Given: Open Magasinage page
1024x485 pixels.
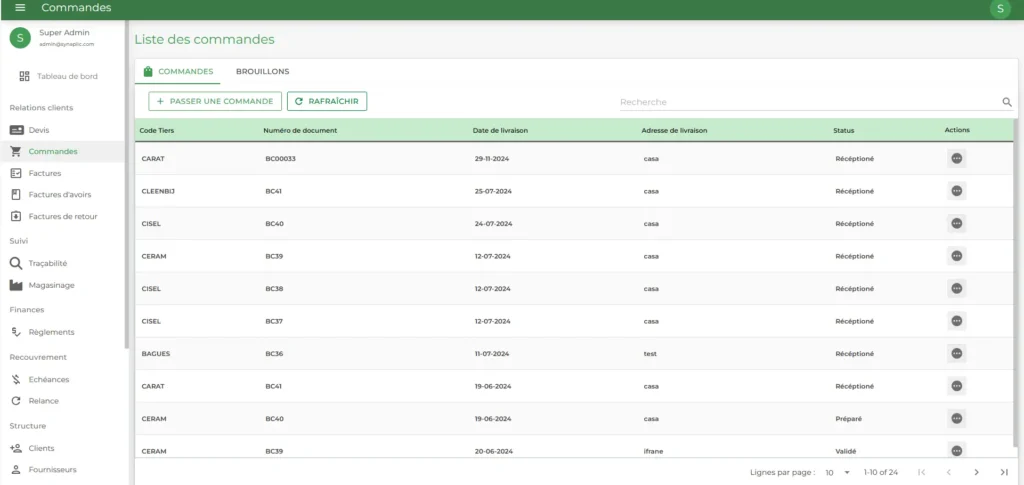Looking at the screenshot, I should click(63, 285).
